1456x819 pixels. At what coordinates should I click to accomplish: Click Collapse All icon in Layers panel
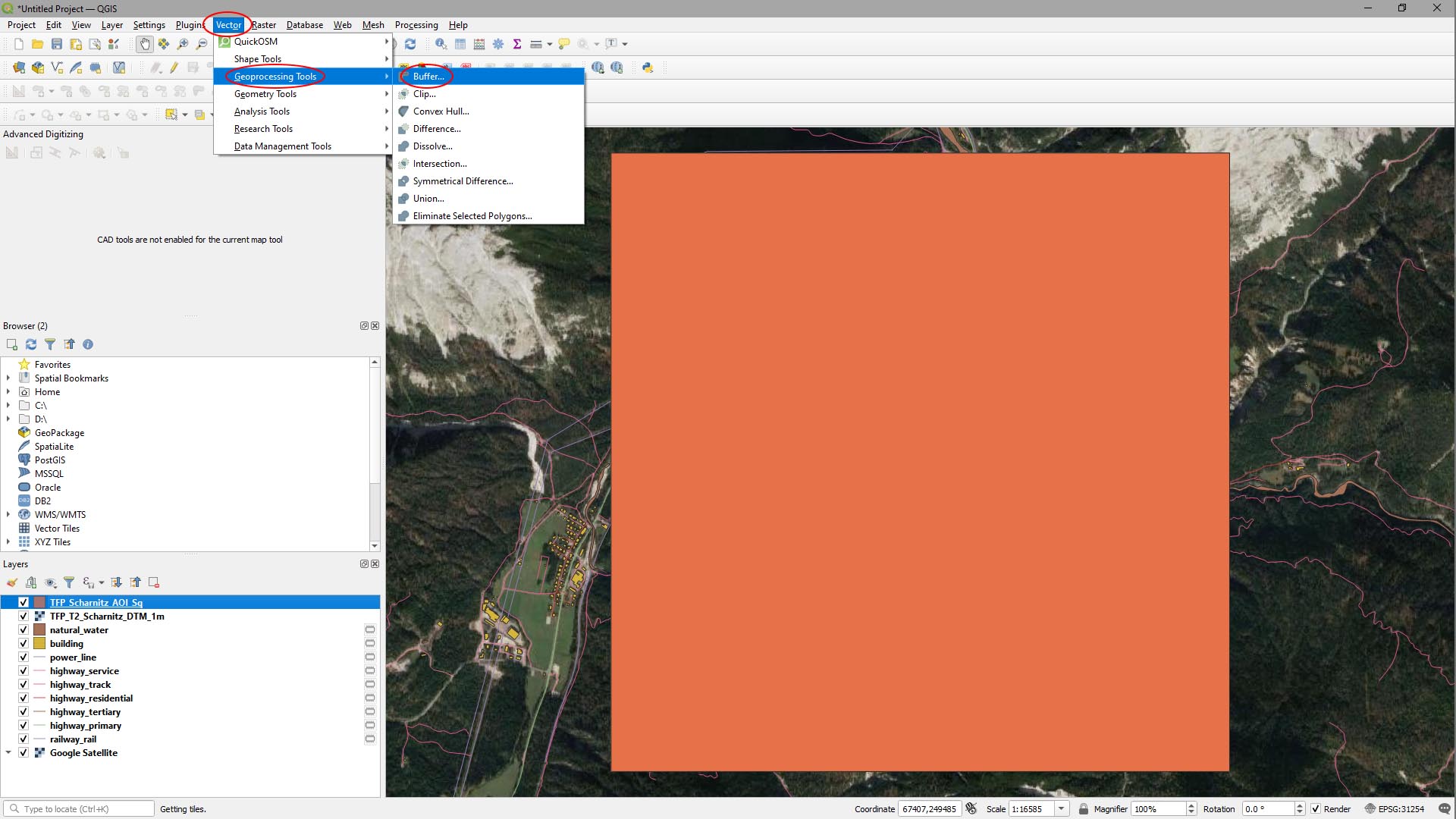pyautogui.click(x=135, y=582)
